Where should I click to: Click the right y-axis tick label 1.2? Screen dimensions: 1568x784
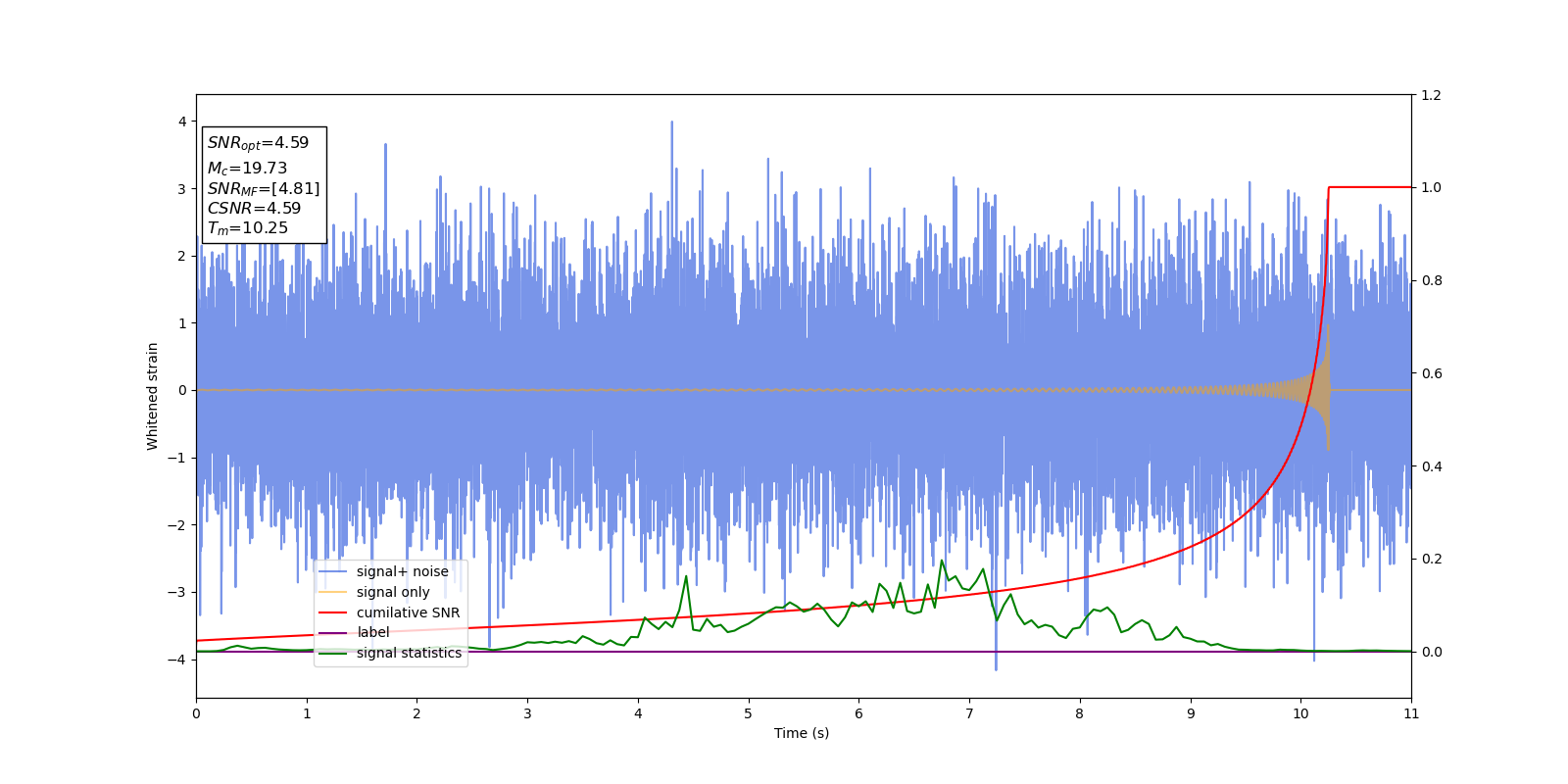(x=1431, y=95)
